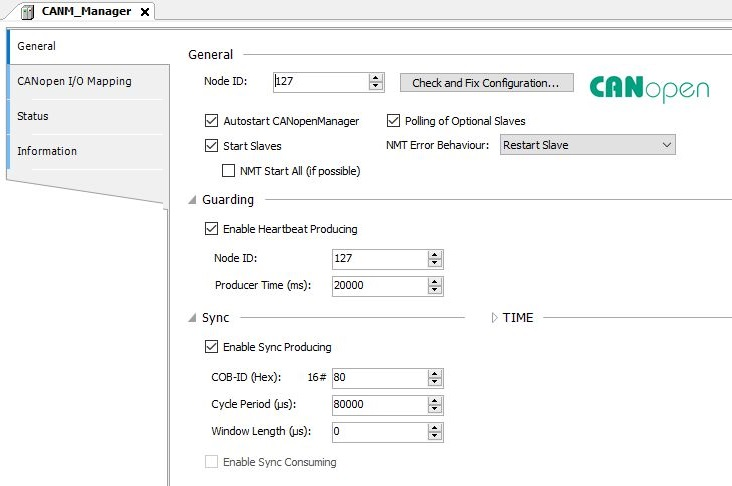Decrement the General Node ID value
The height and width of the screenshot is (486, 732).
click(376, 86)
